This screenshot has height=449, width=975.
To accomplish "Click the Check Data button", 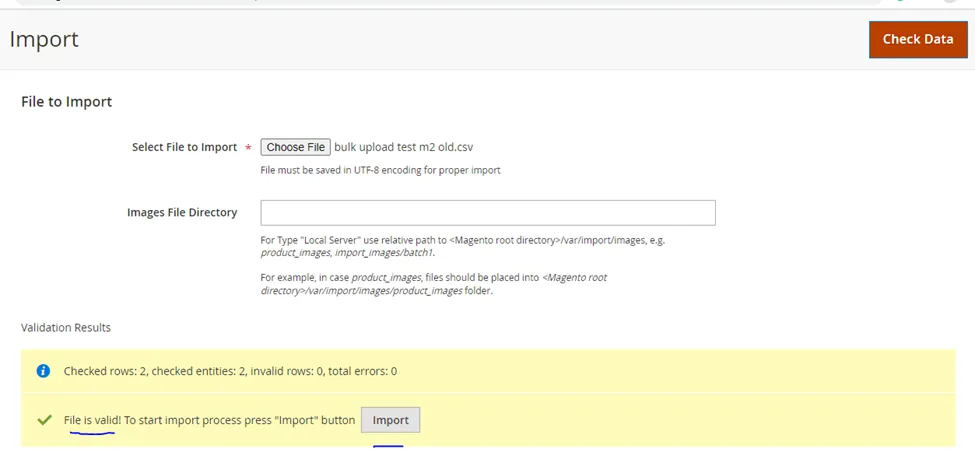I will point(918,39).
